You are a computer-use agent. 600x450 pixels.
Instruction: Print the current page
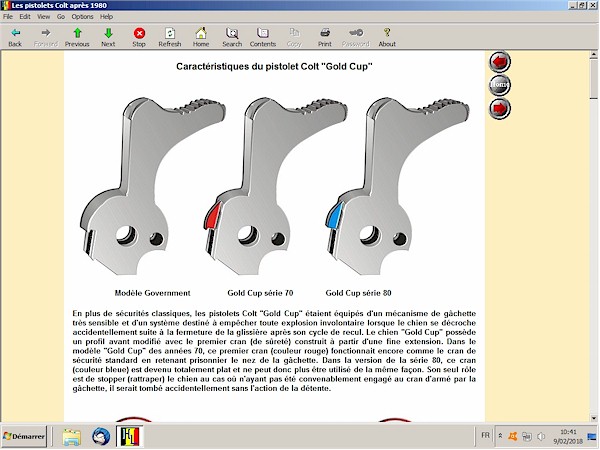tap(325, 37)
